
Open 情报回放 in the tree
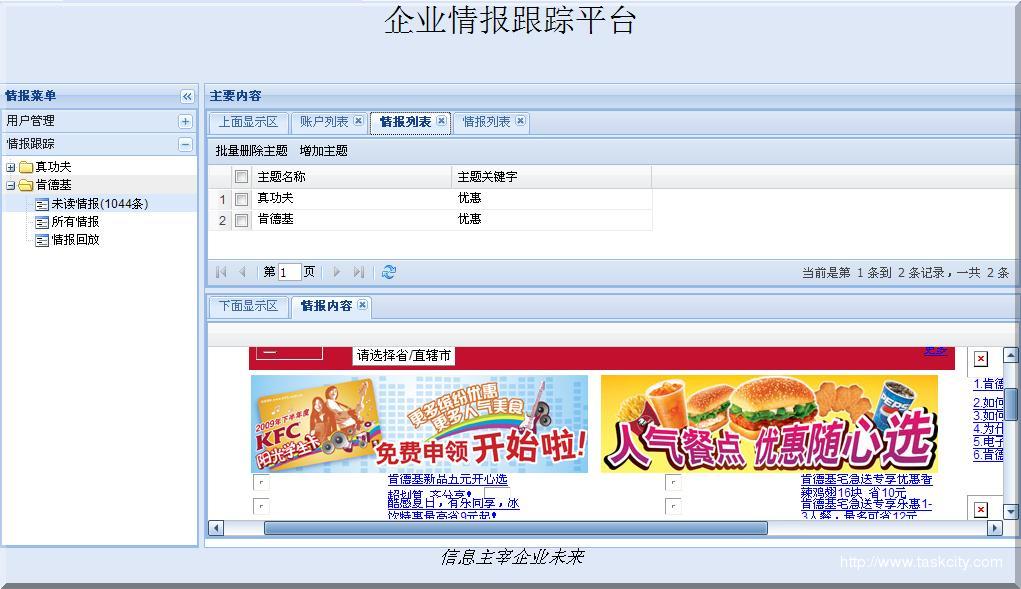(75, 240)
